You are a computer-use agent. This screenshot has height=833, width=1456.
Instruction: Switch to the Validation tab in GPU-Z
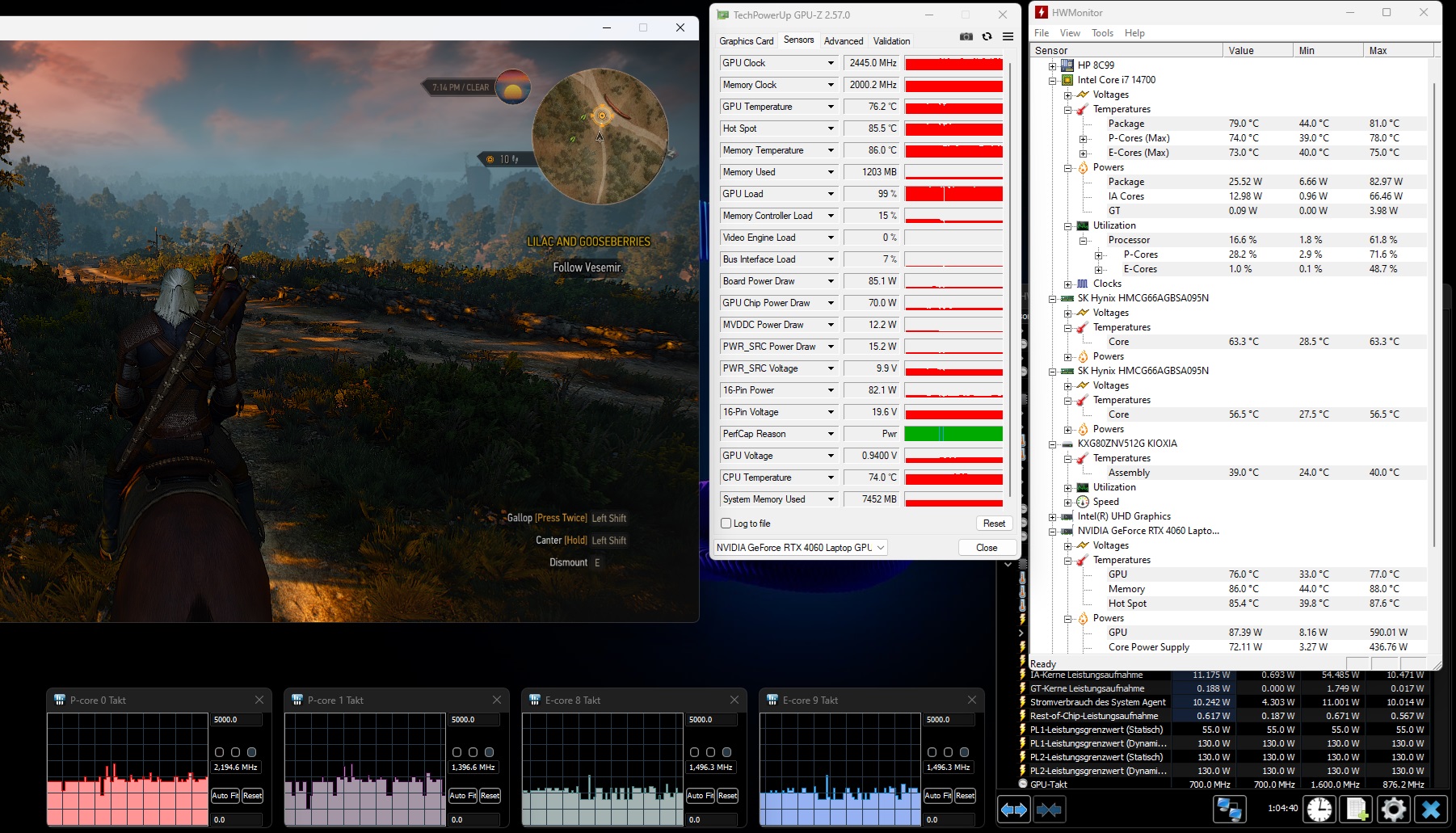pos(891,41)
